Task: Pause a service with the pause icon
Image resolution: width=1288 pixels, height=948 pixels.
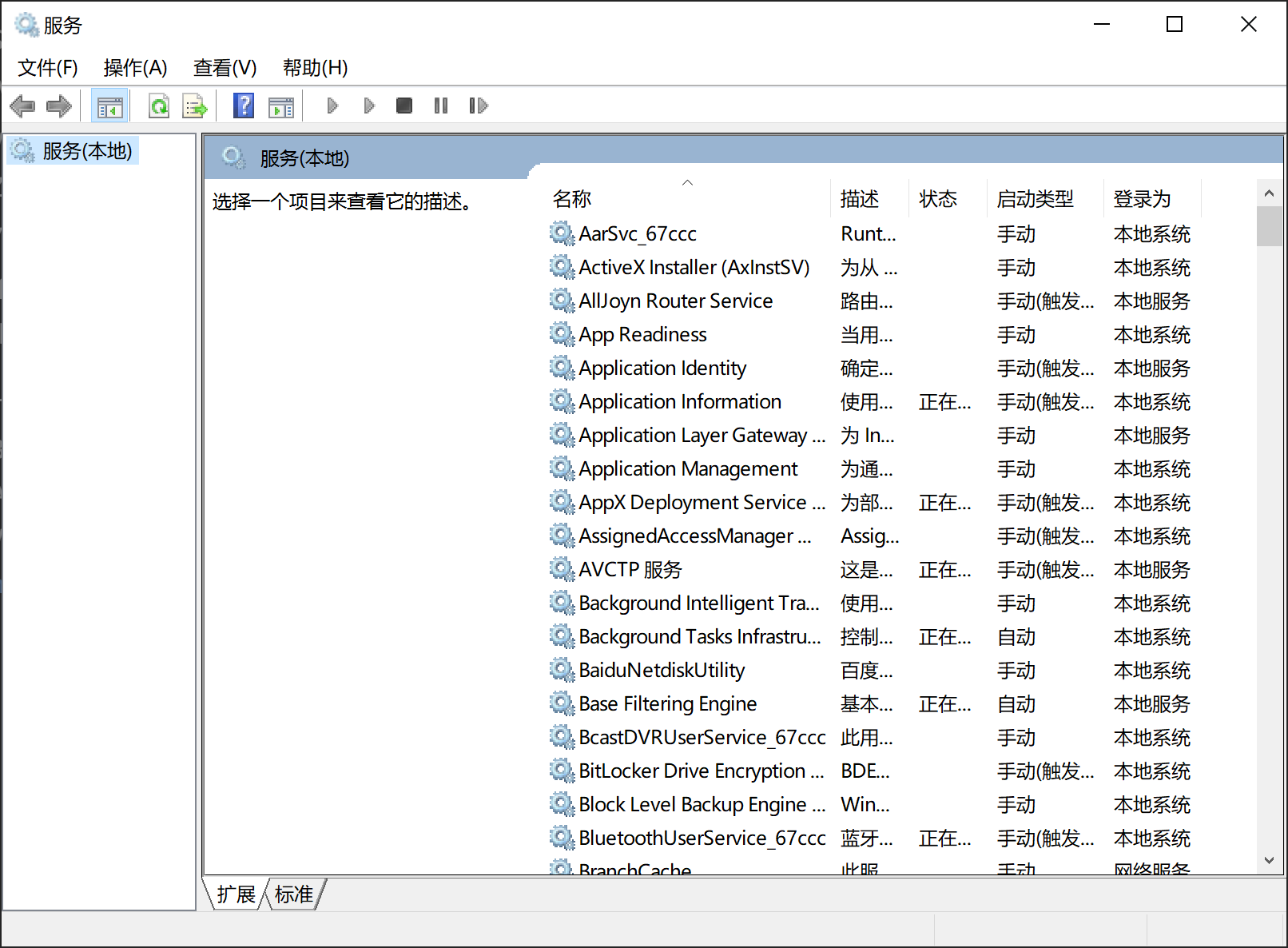Action: pos(440,105)
